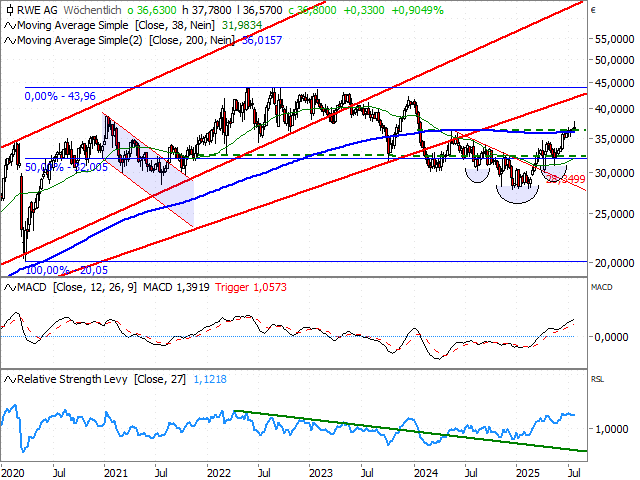This screenshot has width=640, height=480.
Task: Click the 2020 time axis label
Action: pyautogui.click(x=13, y=473)
